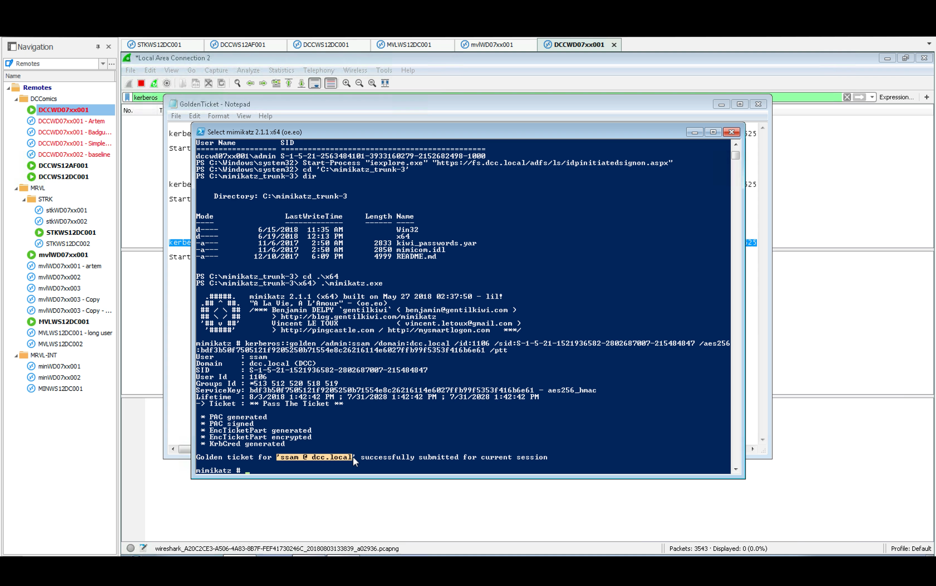Reset Wireshark text to normal size
Image resolution: width=936 pixels, height=586 pixels.
[x=372, y=84]
